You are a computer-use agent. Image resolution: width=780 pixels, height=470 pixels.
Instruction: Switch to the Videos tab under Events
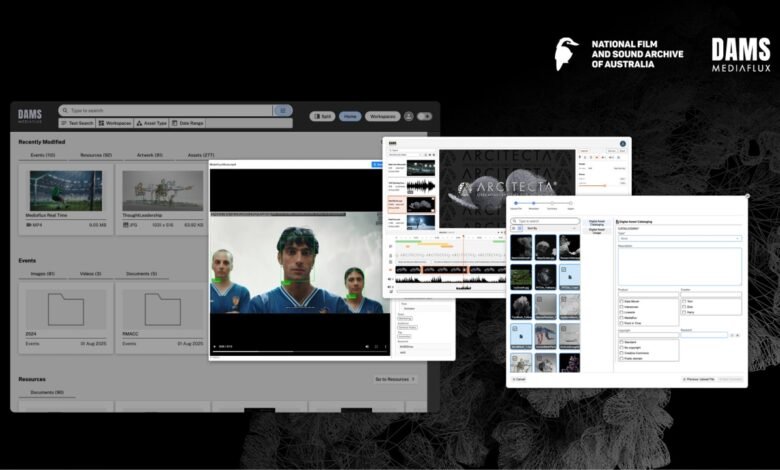[91, 274]
